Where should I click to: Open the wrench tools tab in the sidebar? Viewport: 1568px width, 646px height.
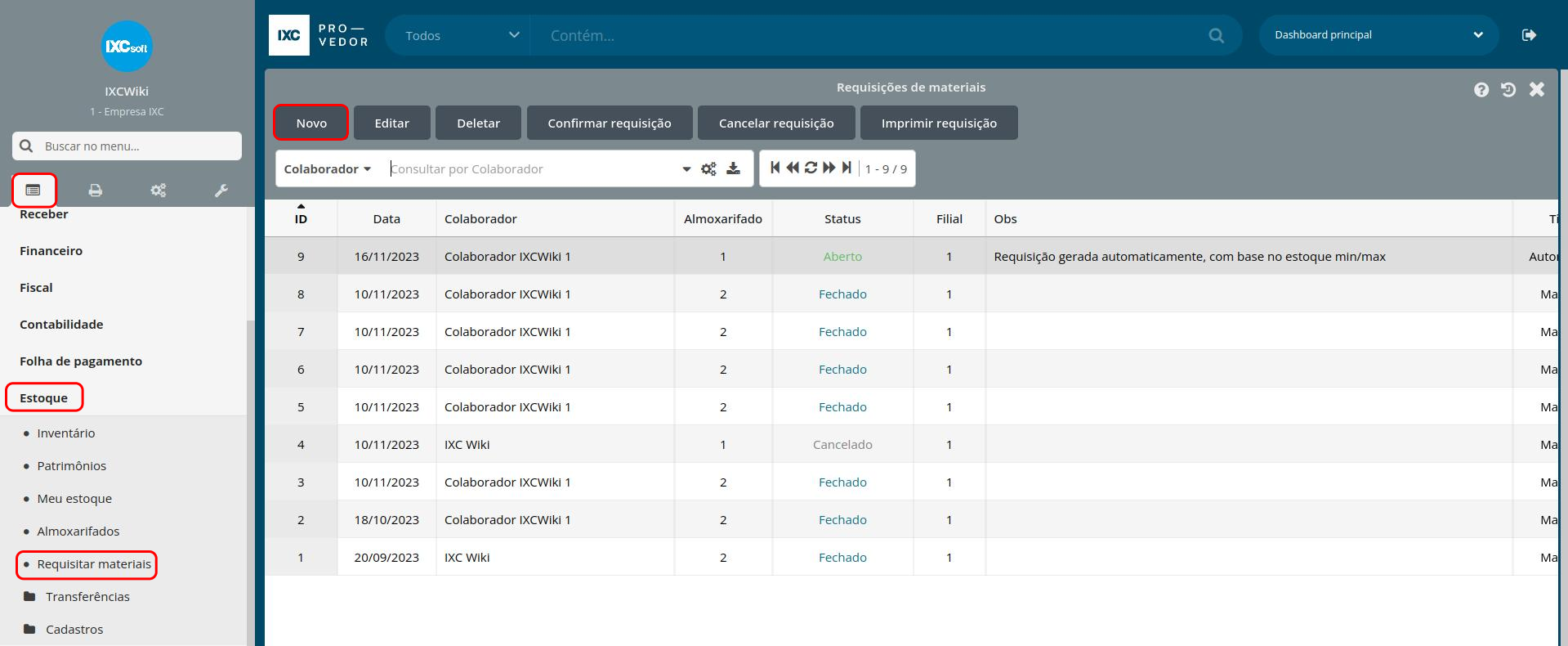(221, 190)
